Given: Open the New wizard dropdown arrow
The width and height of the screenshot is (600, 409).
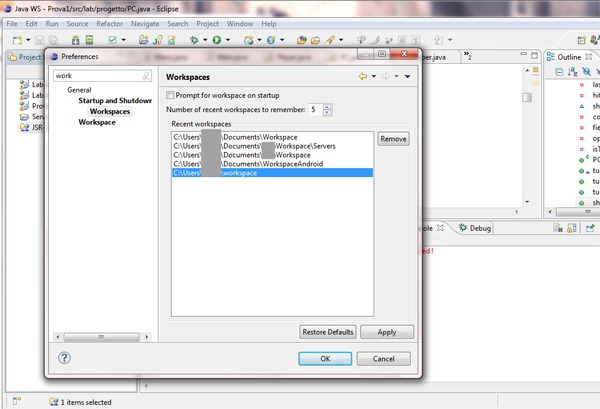Looking at the screenshot, I should tap(28, 40).
